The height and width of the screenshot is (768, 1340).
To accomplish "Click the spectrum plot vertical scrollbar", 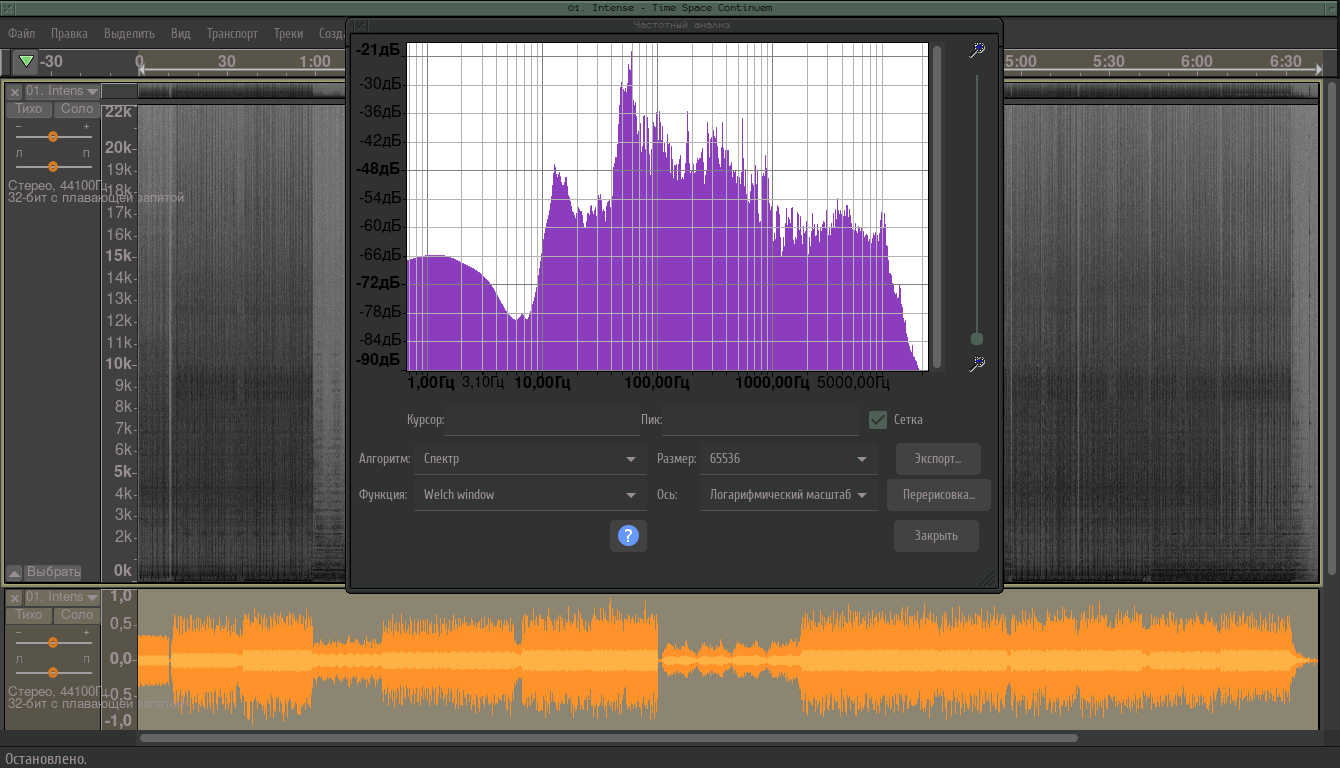I will [937, 206].
